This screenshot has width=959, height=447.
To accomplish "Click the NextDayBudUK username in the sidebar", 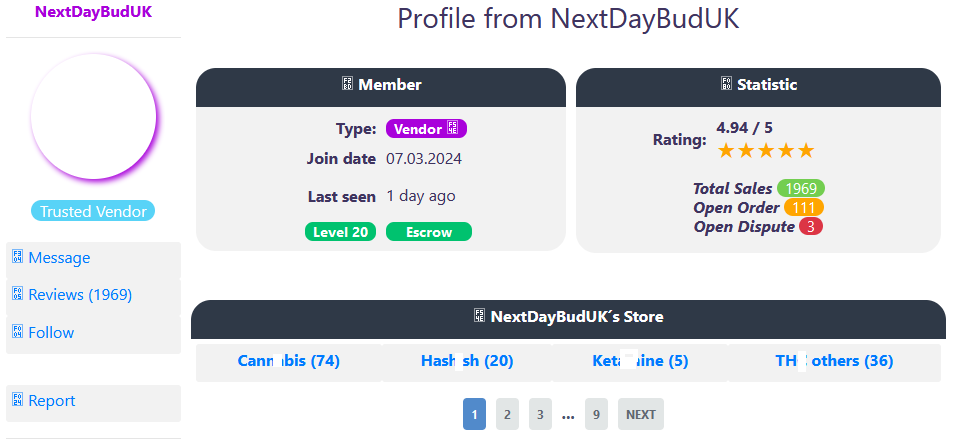I will [x=94, y=13].
